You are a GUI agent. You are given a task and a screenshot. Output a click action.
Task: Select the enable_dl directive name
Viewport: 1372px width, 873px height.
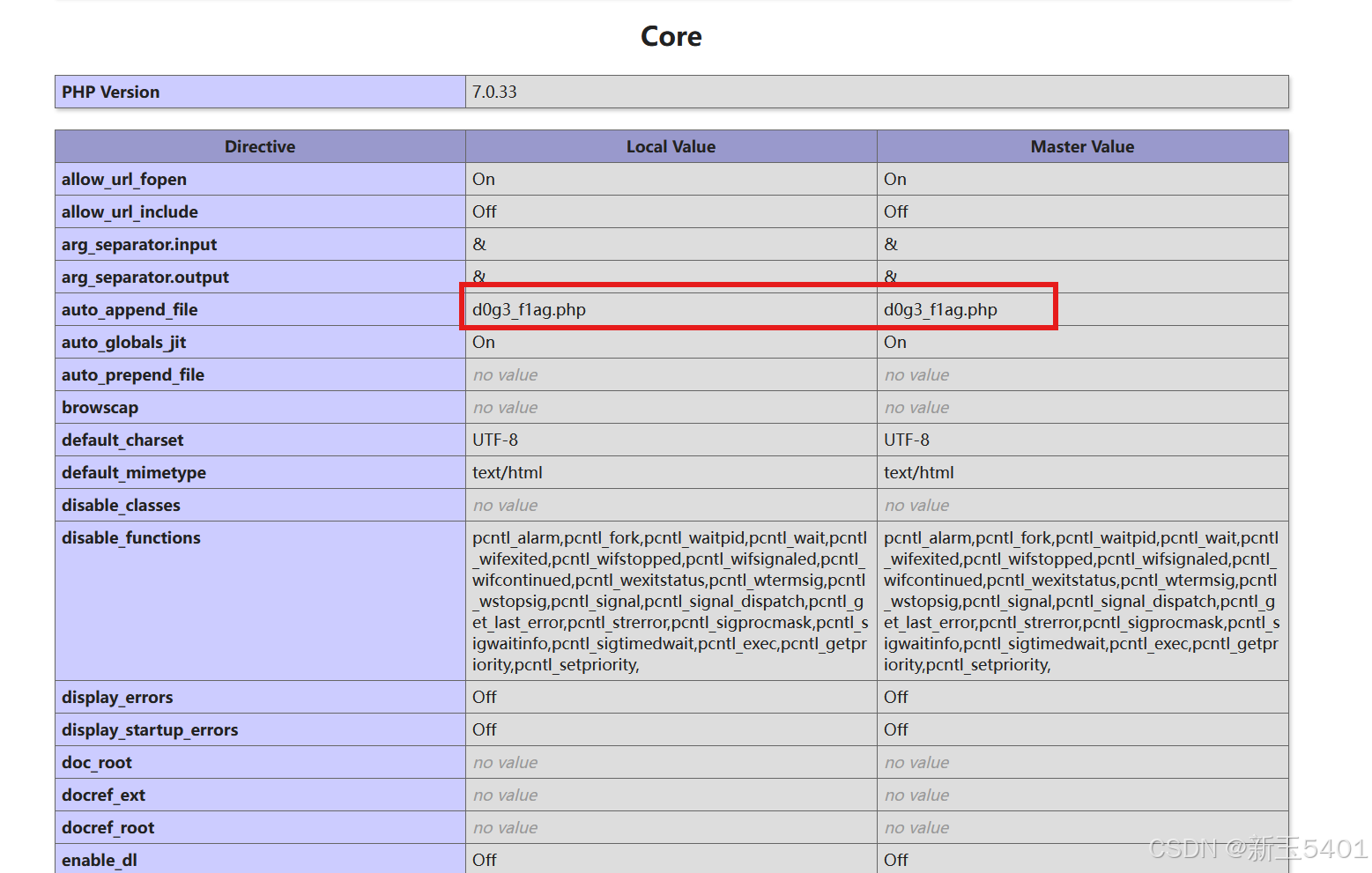tap(100, 861)
